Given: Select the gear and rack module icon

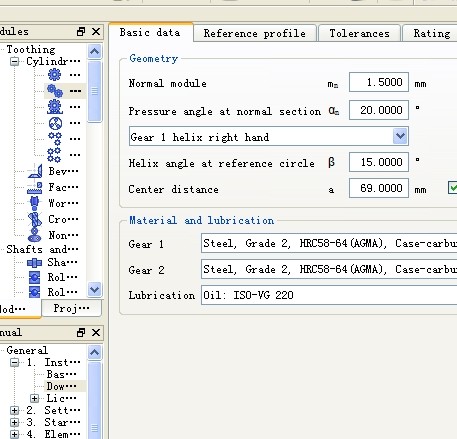Looking at the screenshot, I should coord(55,107).
